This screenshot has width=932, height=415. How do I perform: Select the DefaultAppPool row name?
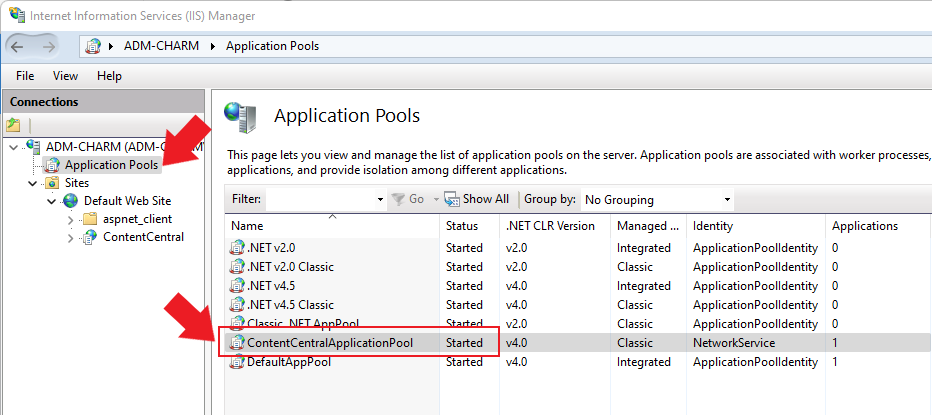(x=289, y=362)
